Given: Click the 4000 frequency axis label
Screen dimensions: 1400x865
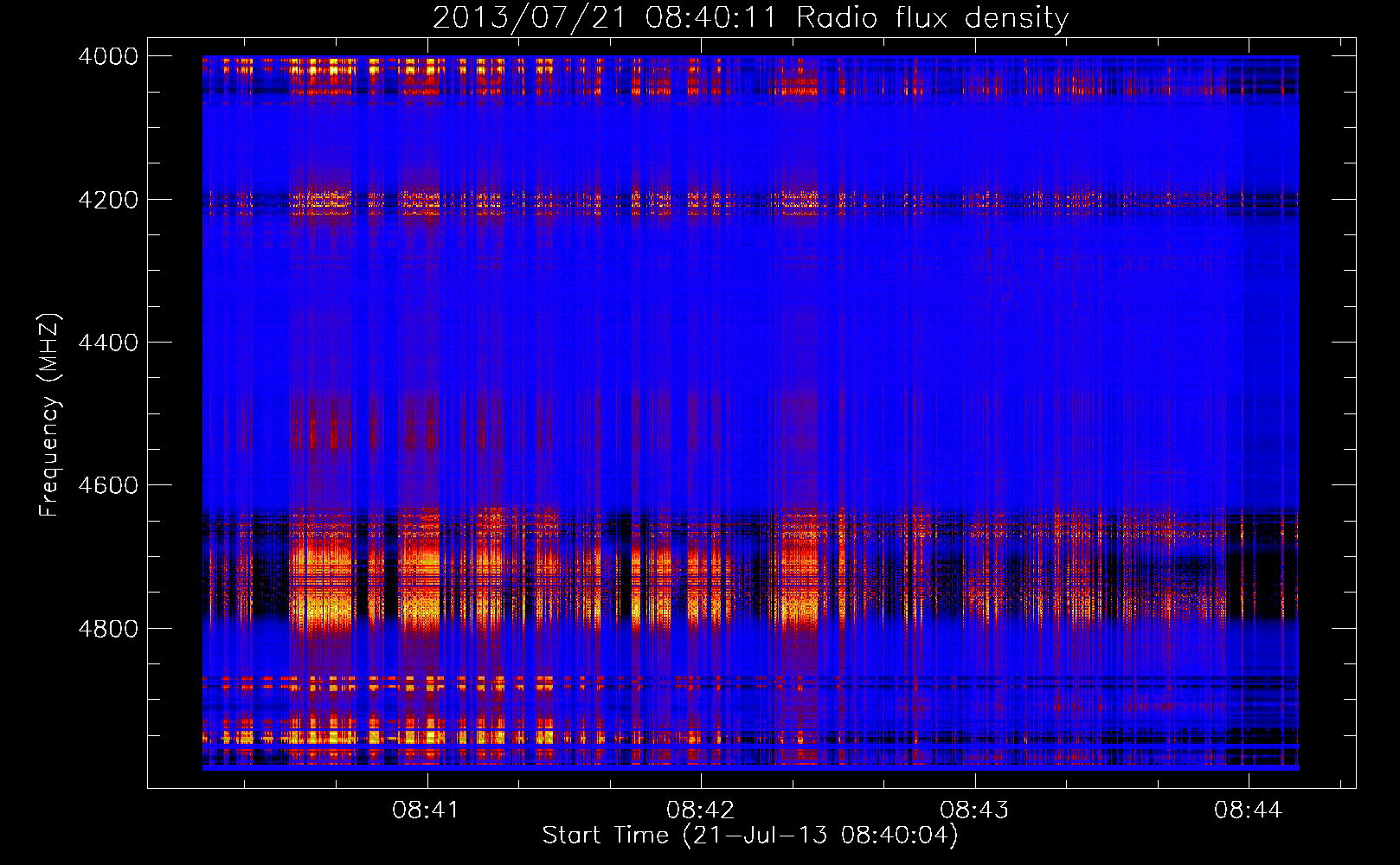Looking at the screenshot, I should (108, 56).
